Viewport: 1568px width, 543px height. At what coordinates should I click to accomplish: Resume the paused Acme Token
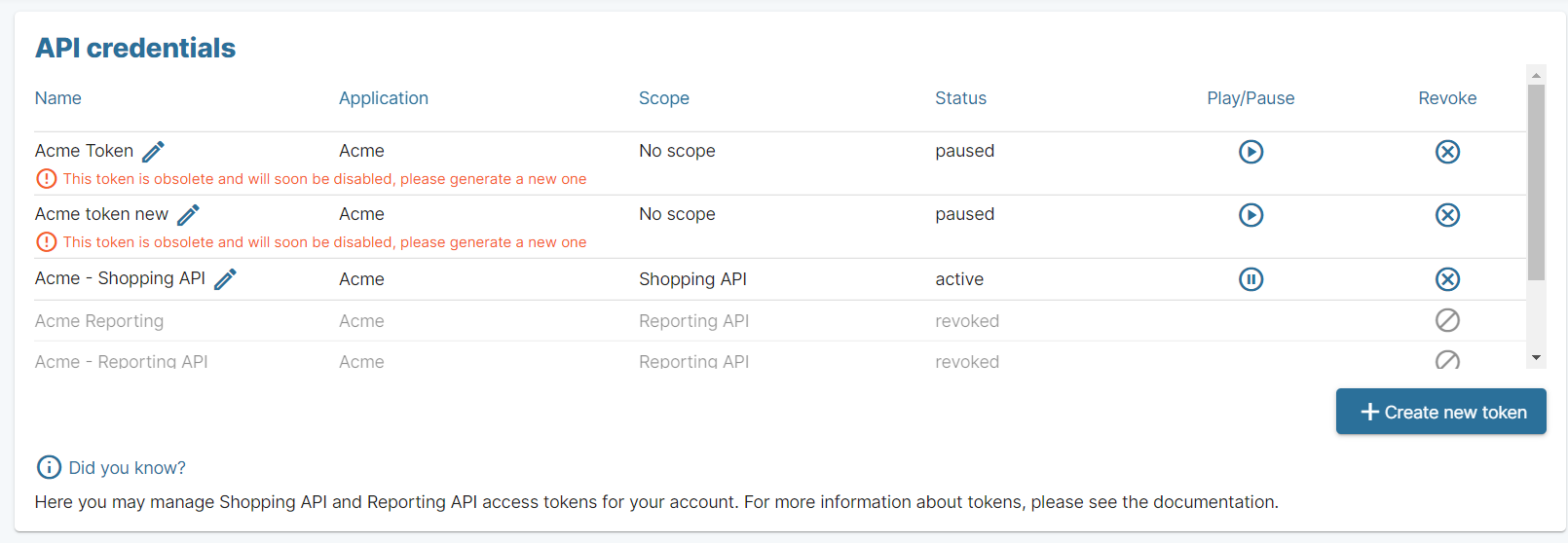(1251, 152)
